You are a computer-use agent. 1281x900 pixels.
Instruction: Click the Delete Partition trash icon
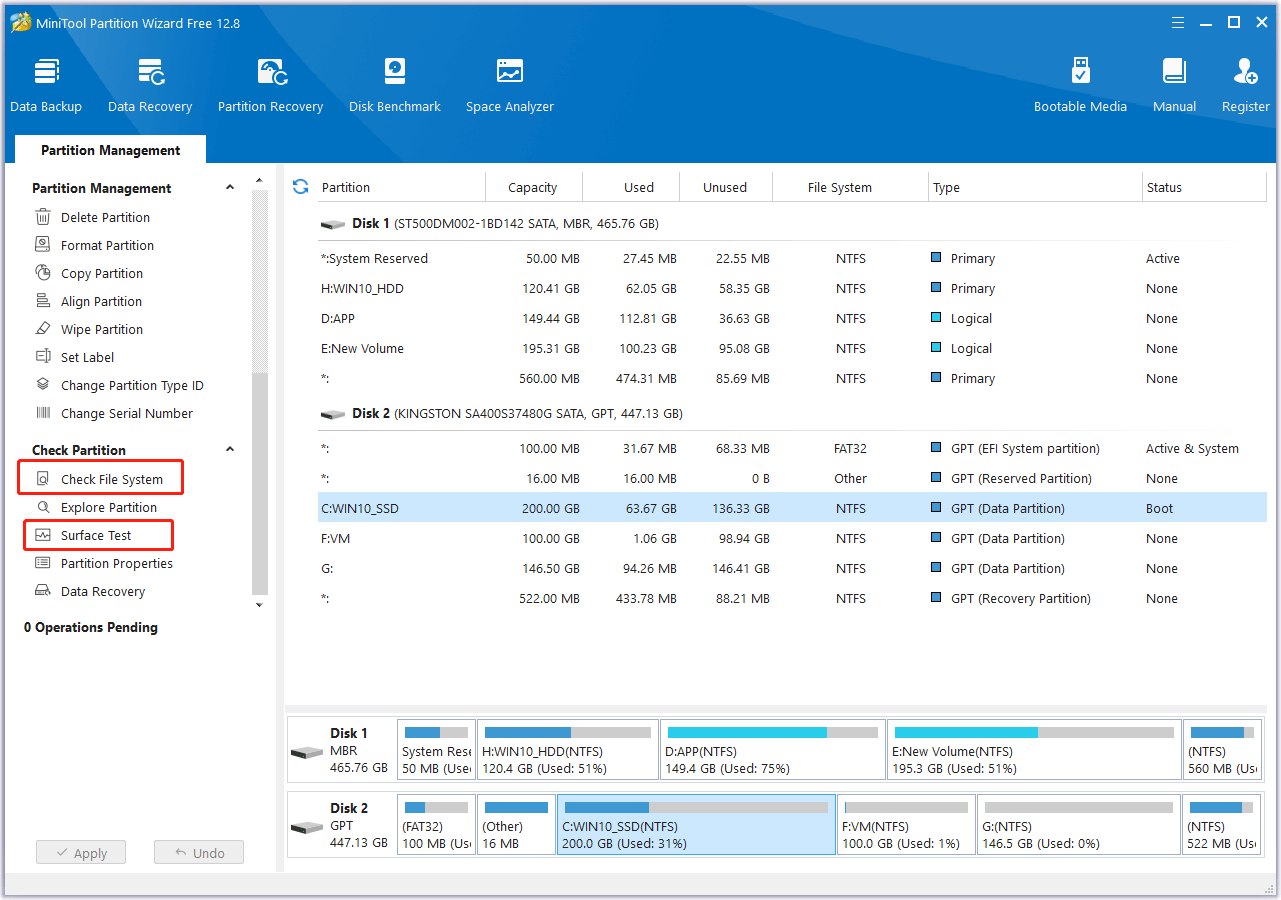(x=43, y=217)
